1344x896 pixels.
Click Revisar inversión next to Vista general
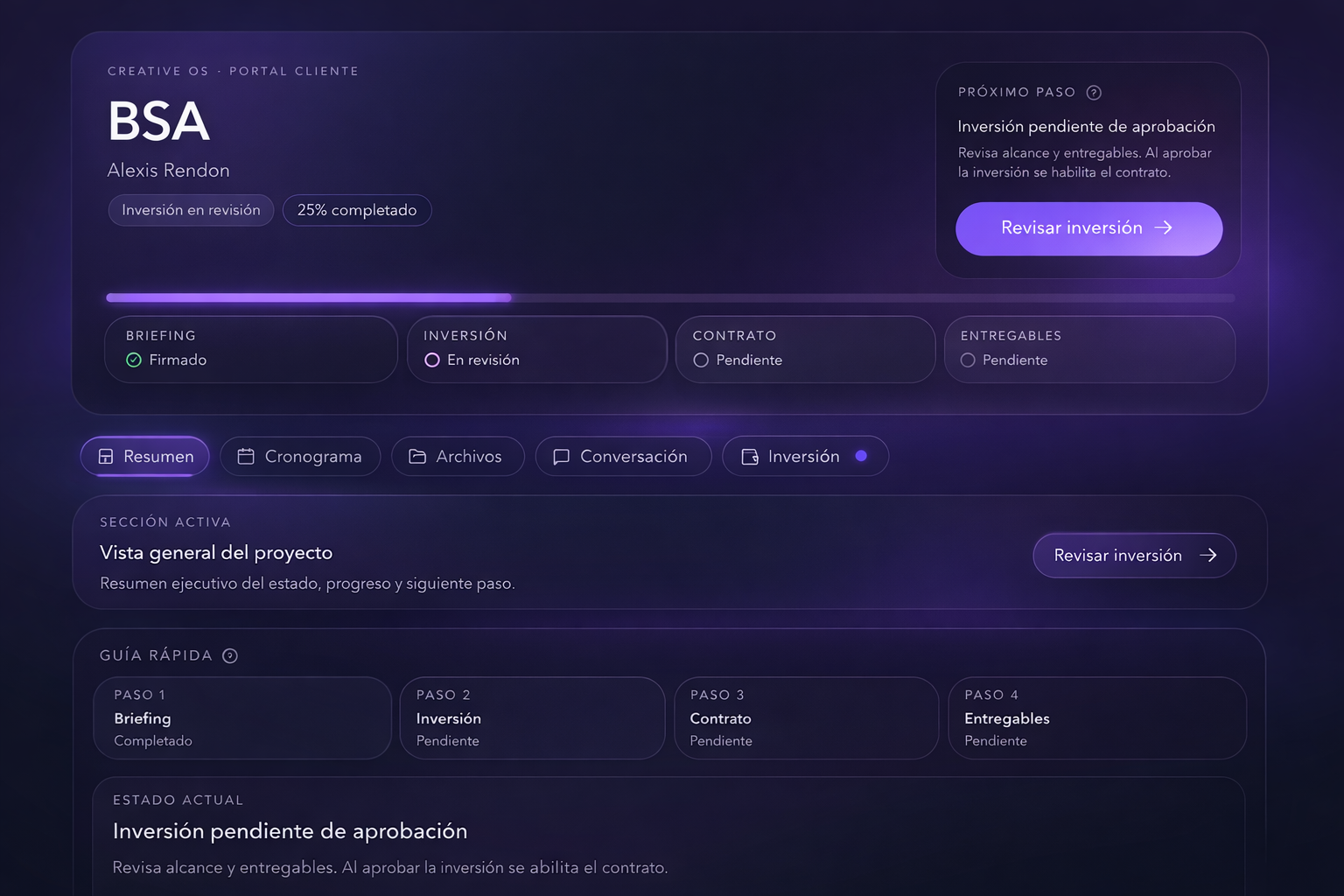pos(1134,555)
